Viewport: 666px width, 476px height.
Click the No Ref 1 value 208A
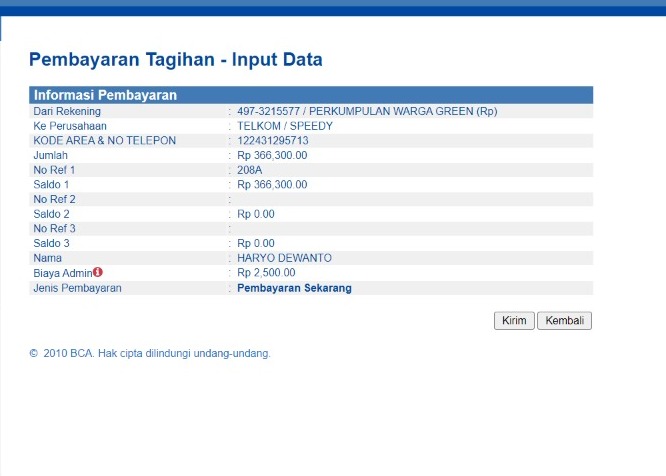pyautogui.click(x=249, y=170)
